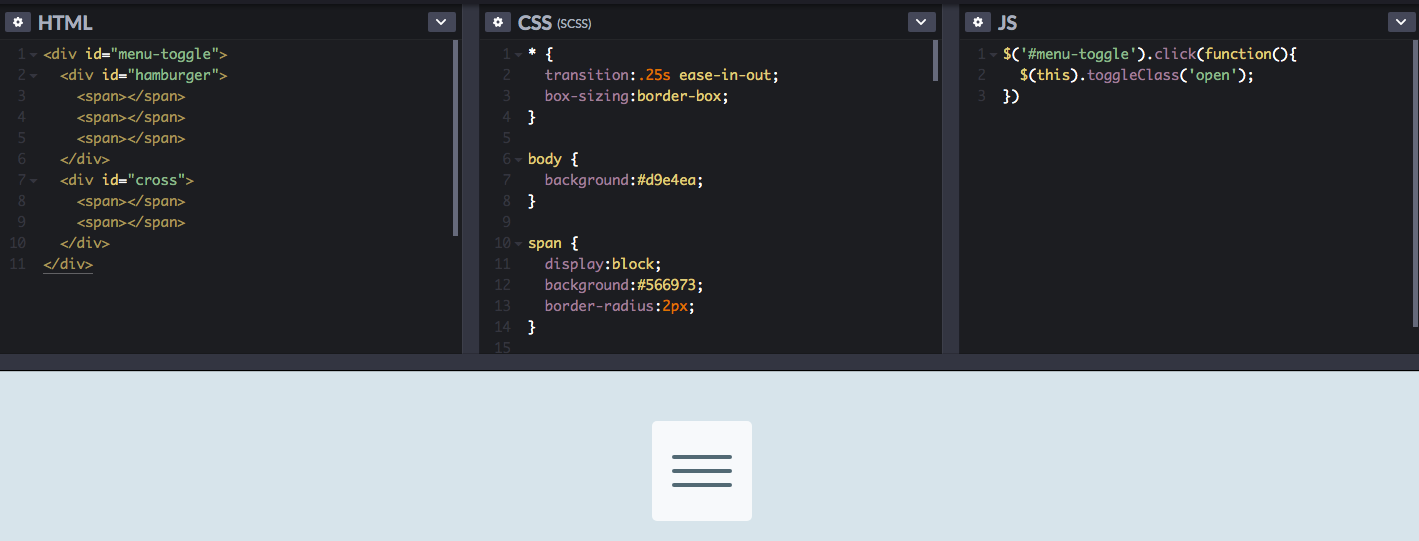Select the HTML panel title
Viewport: 1419px width, 541px height.
tap(65, 22)
